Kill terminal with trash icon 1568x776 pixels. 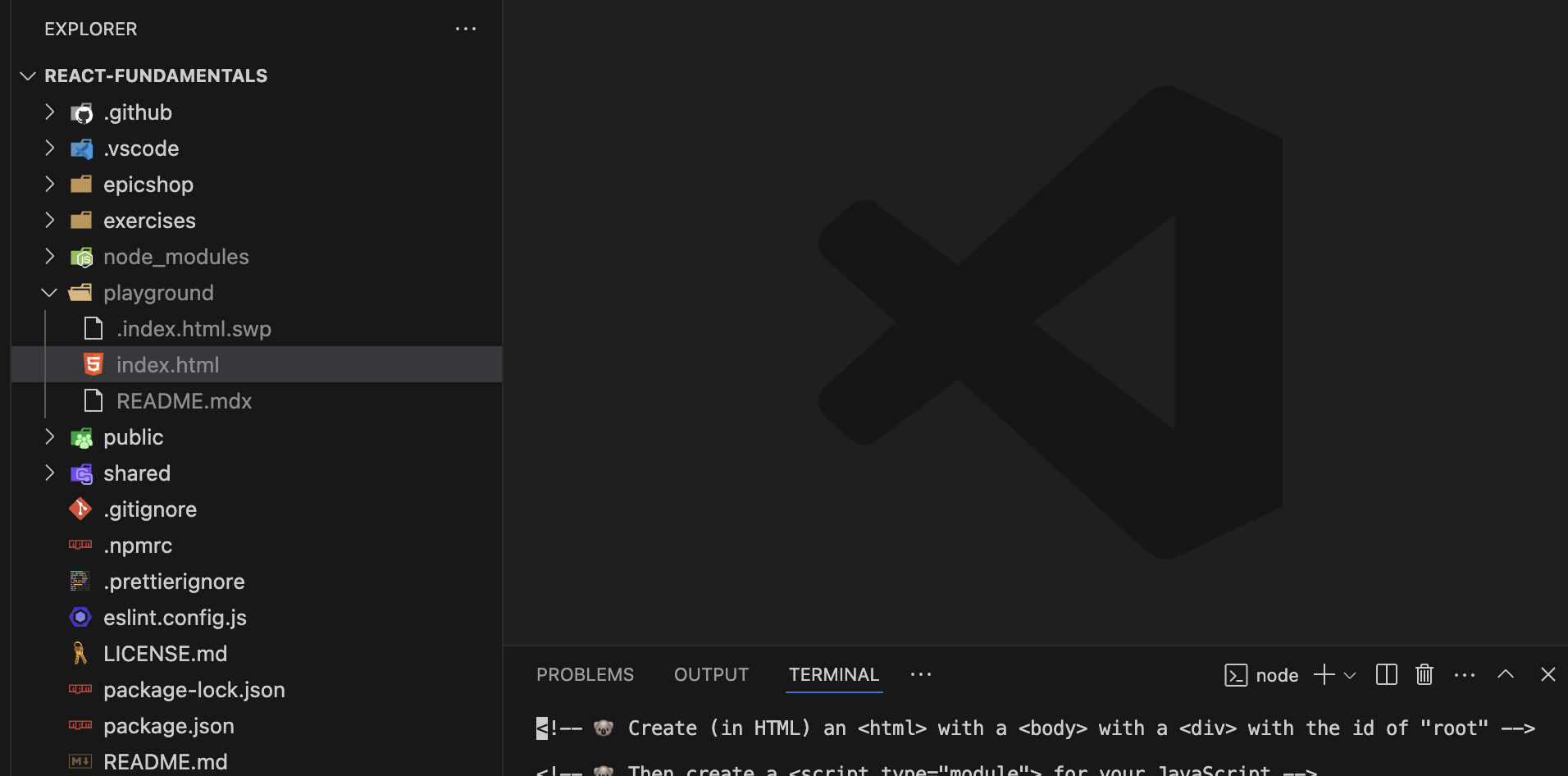coord(1424,674)
